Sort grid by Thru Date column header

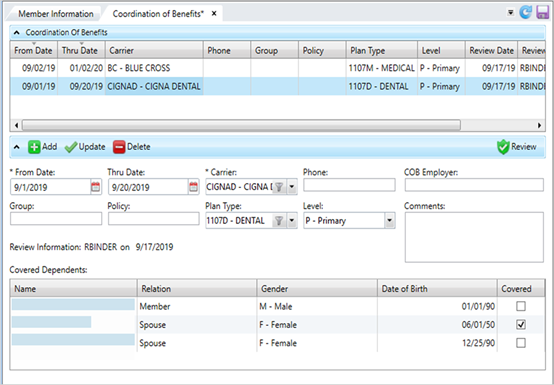pos(81,50)
